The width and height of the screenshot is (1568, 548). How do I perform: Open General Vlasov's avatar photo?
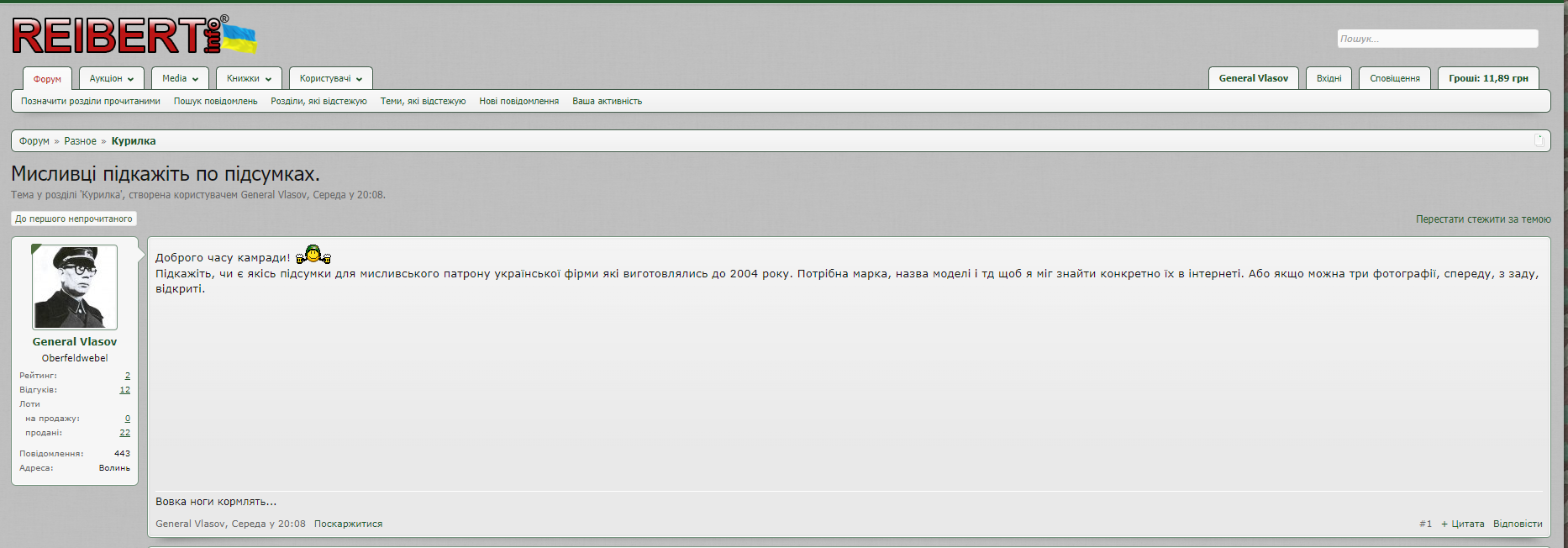pyautogui.click(x=75, y=287)
